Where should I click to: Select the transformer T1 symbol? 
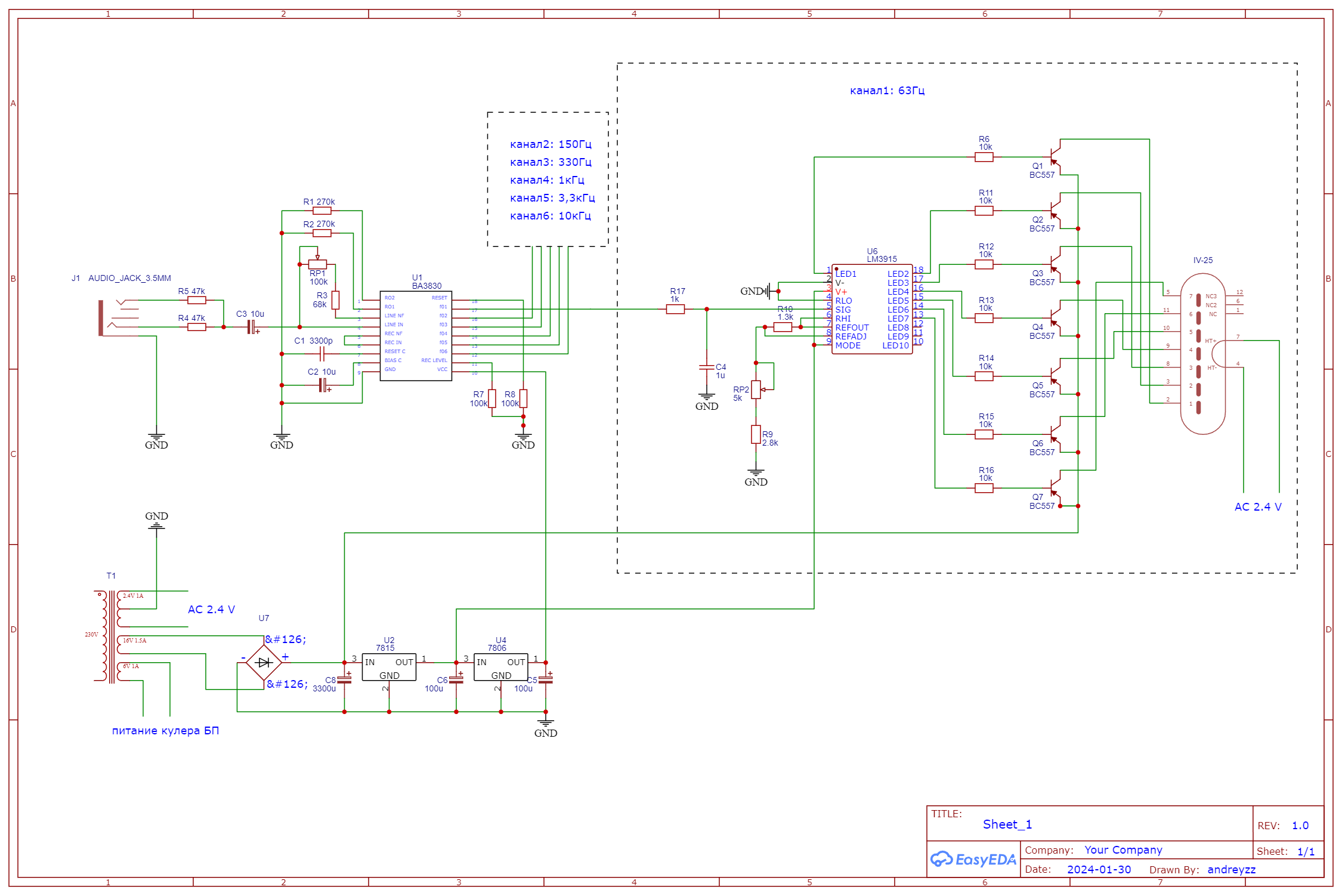110,637
